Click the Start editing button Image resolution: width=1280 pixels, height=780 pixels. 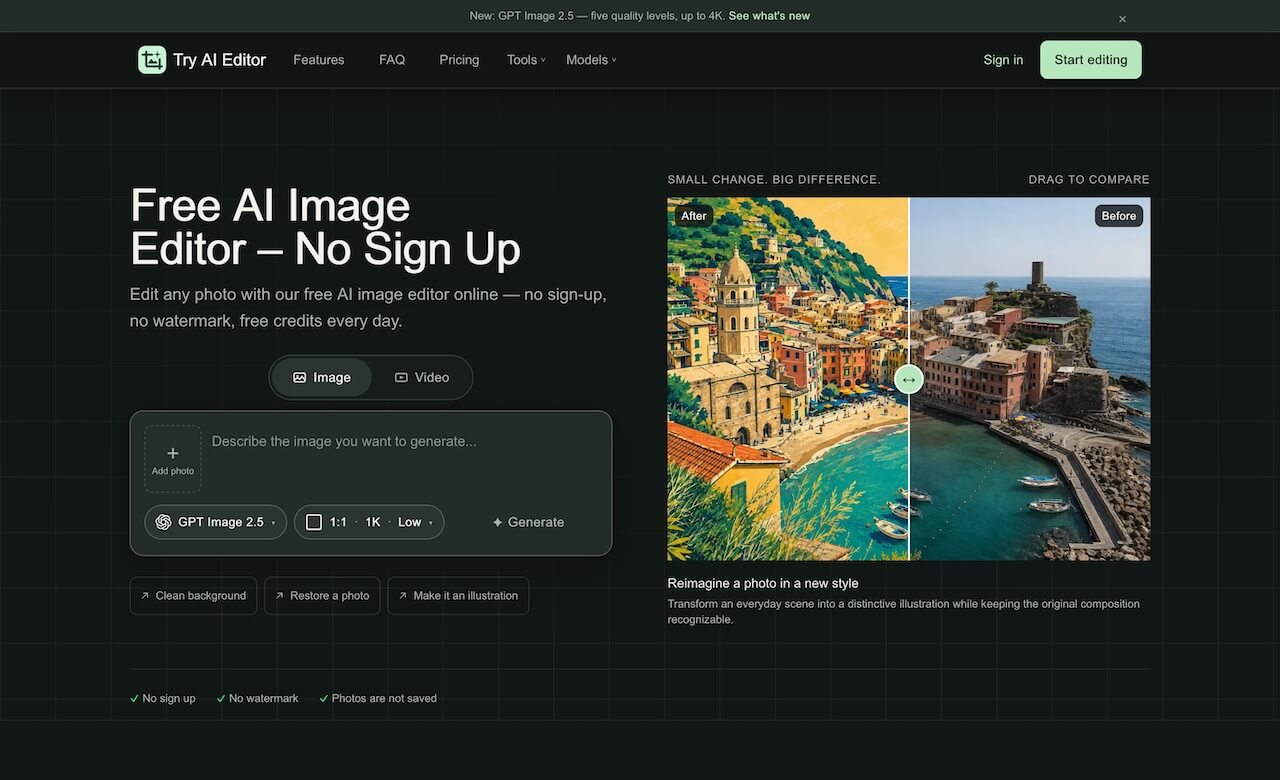click(x=1091, y=60)
